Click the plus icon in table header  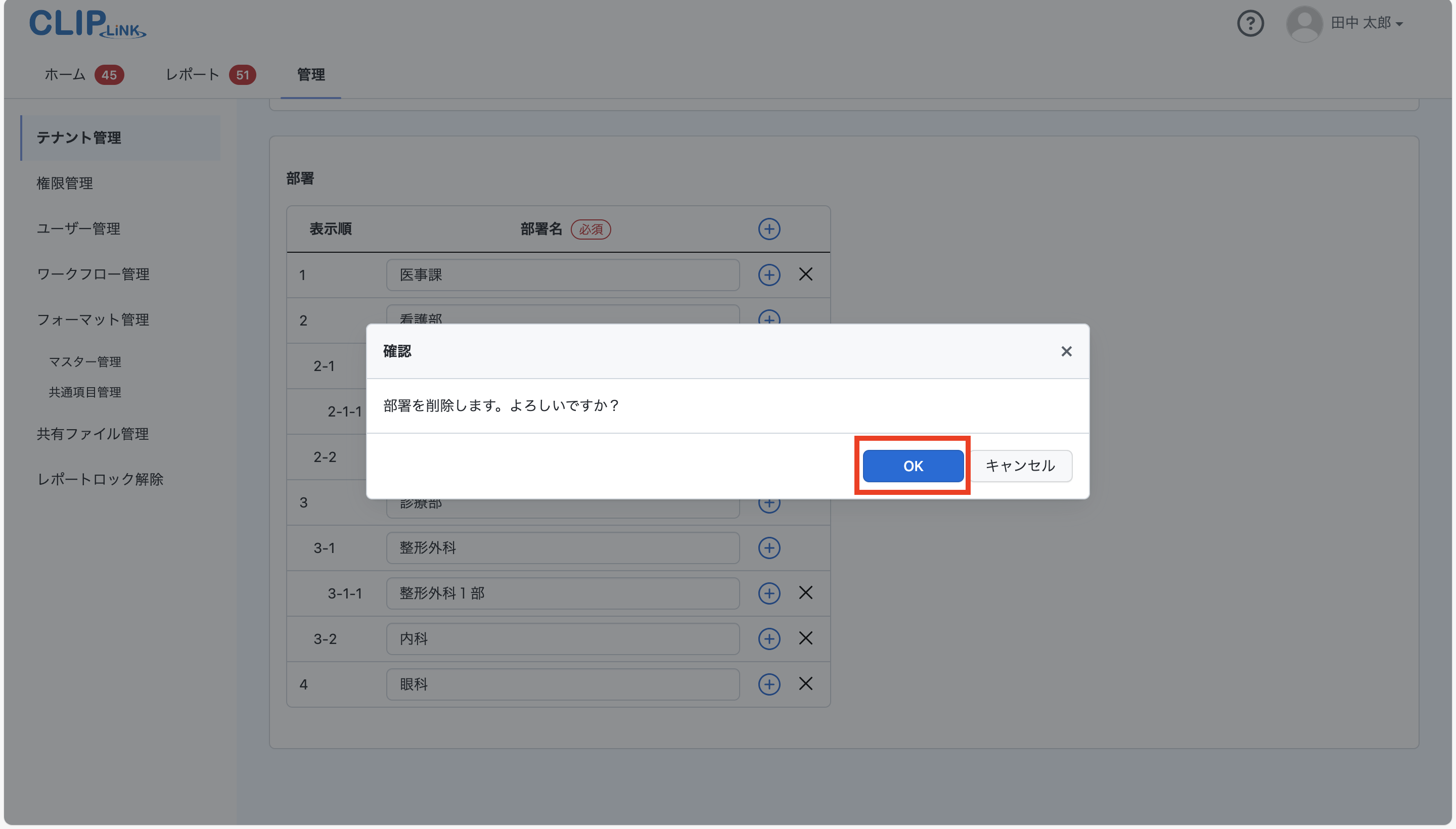[769, 229]
